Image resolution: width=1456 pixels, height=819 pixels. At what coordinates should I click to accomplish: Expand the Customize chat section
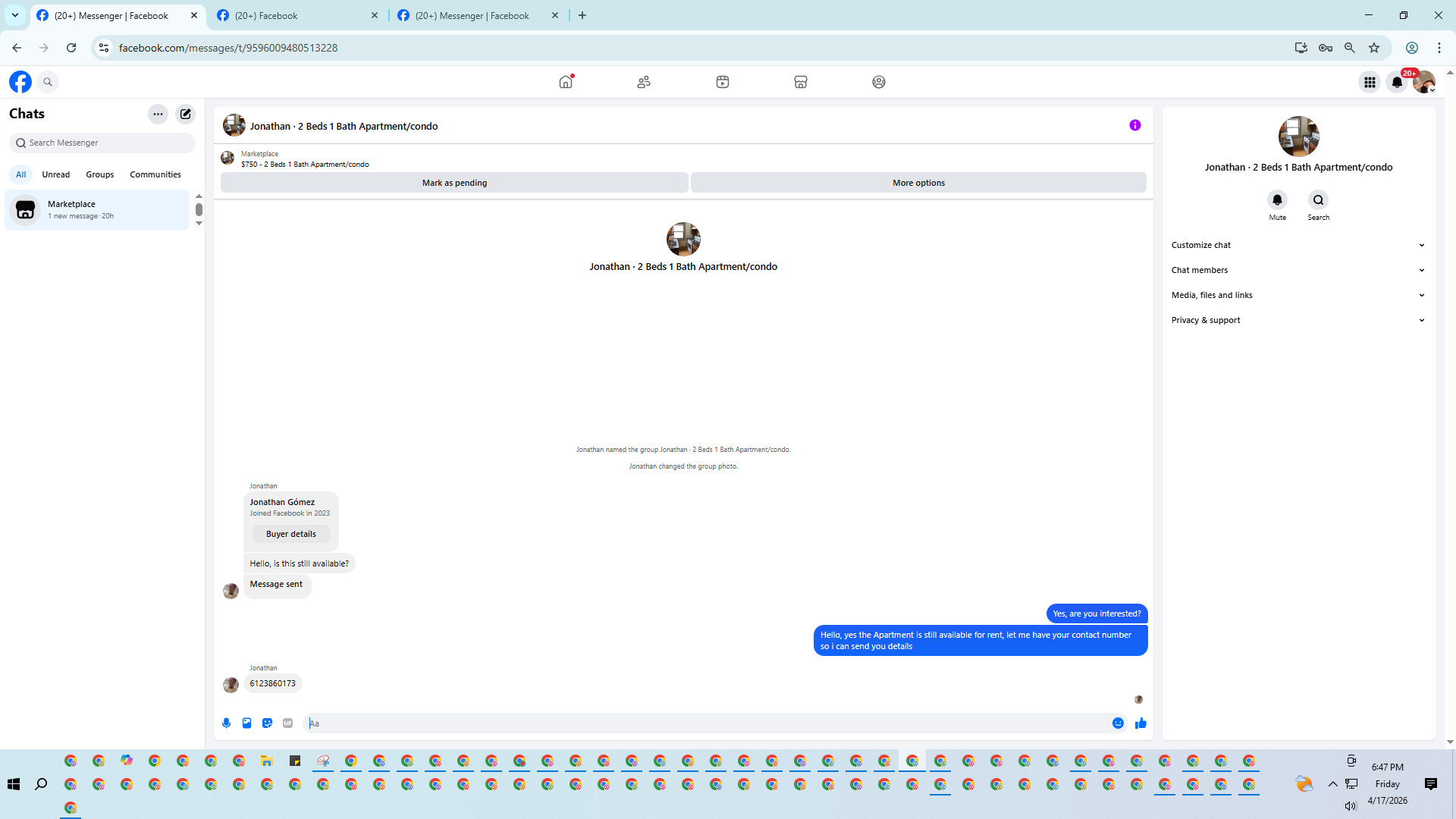pos(1298,245)
